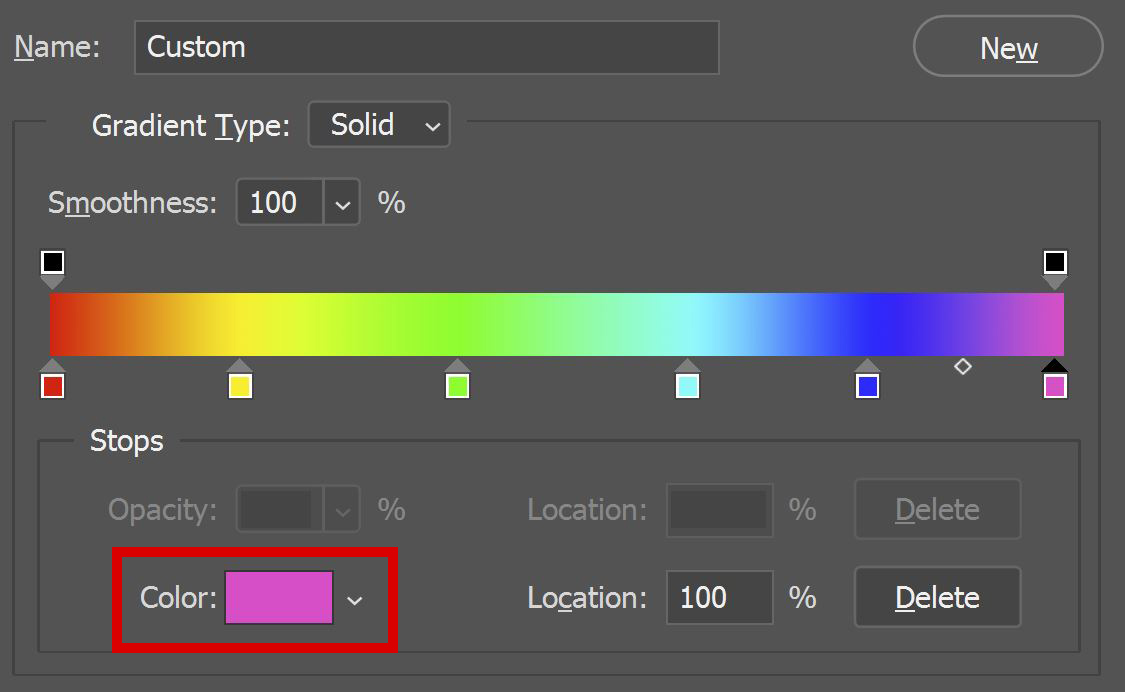Open the Color swatch dropdown arrow
The height and width of the screenshot is (692, 1125).
tap(355, 597)
